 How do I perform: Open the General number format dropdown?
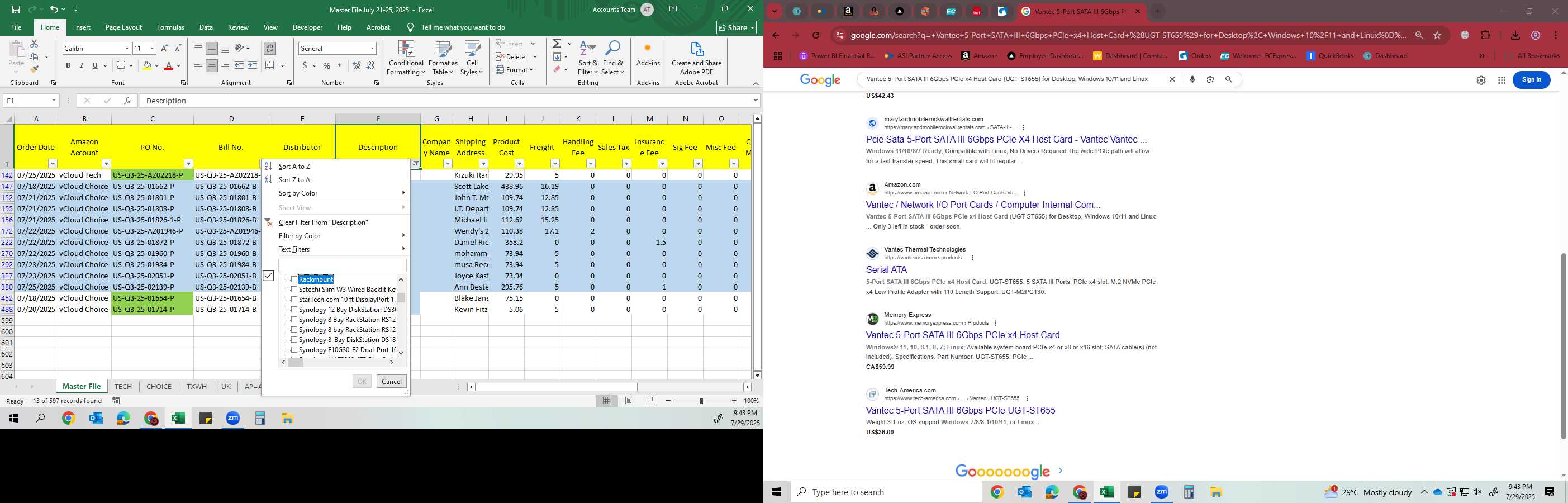(x=373, y=48)
